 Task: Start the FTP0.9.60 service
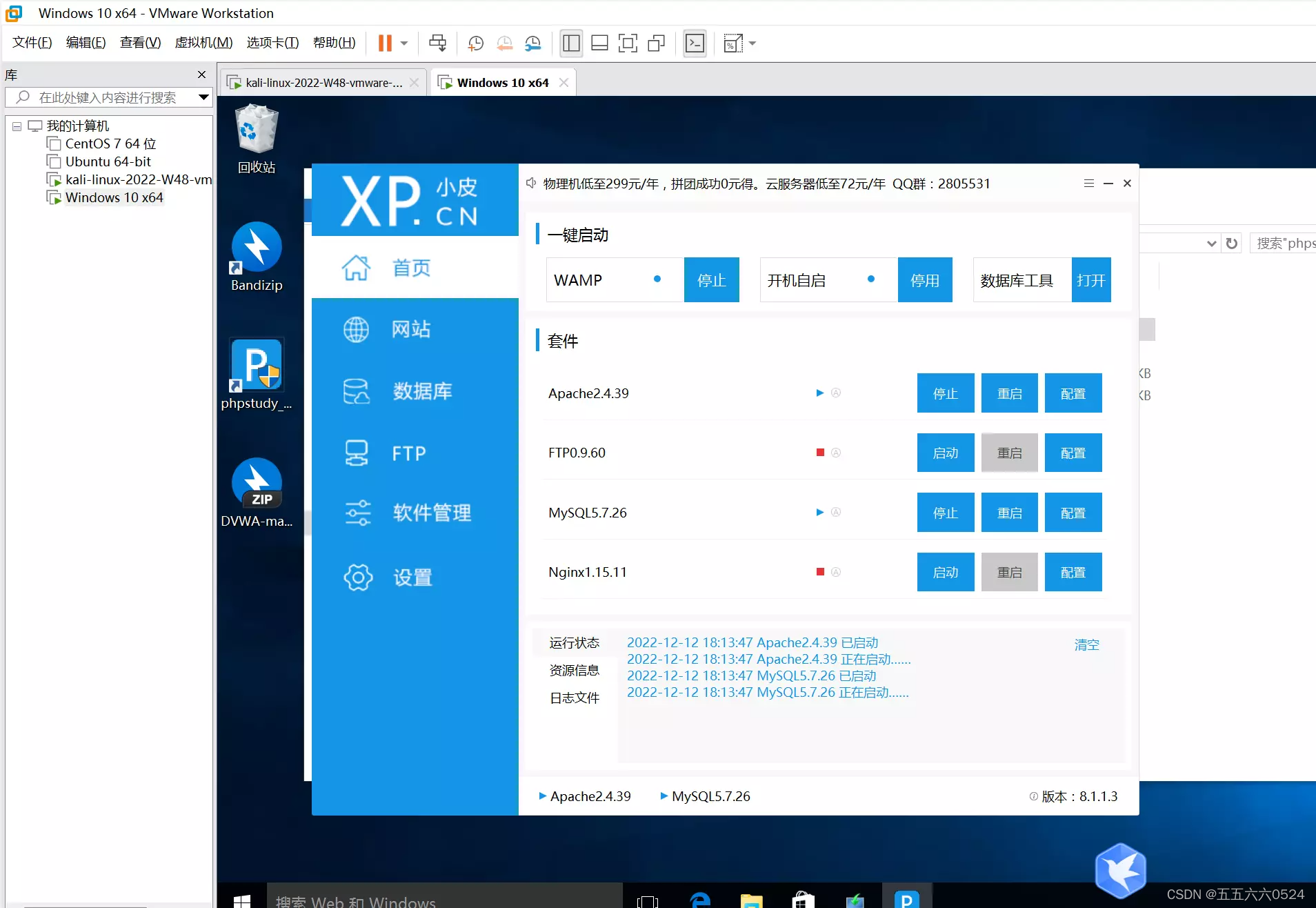pyautogui.click(x=946, y=453)
